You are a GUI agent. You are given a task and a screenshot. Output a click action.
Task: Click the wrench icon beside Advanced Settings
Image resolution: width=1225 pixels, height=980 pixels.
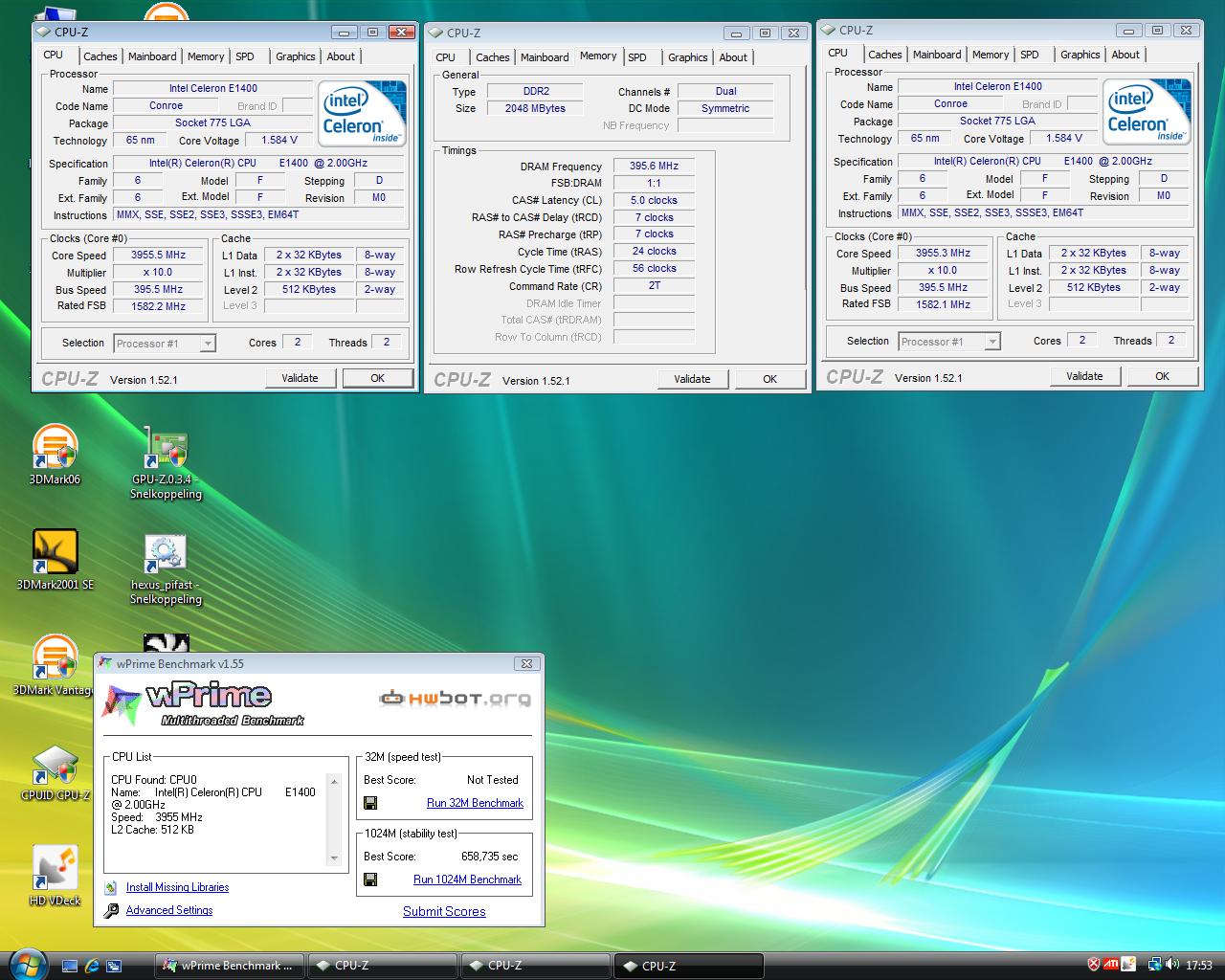[x=111, y=910]
